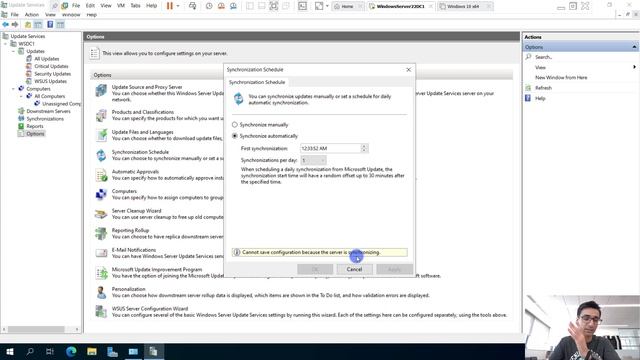Open Synchronization Schedule option icon
640x360 pixels.
(x=101, y=155)
